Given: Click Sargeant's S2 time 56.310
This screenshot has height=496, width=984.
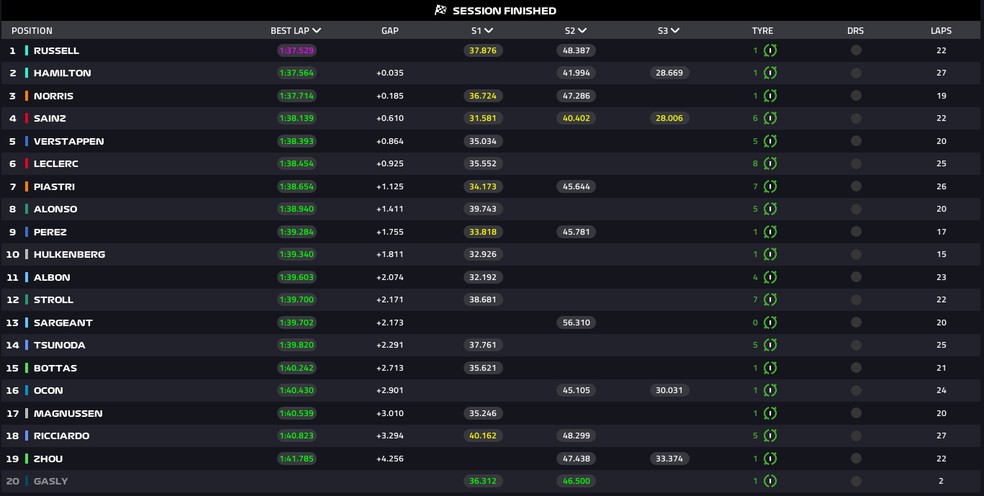Looking at the screenshot, I should coord(576,322).
